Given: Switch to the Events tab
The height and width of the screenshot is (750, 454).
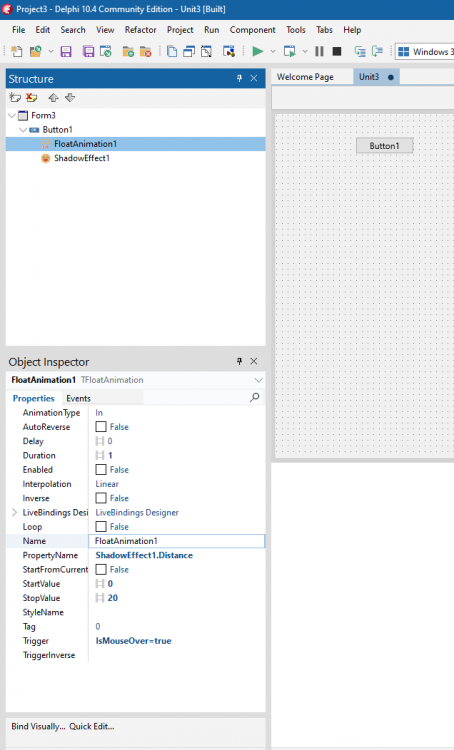Looking at the screenshot, I should [x=78, y=398].
